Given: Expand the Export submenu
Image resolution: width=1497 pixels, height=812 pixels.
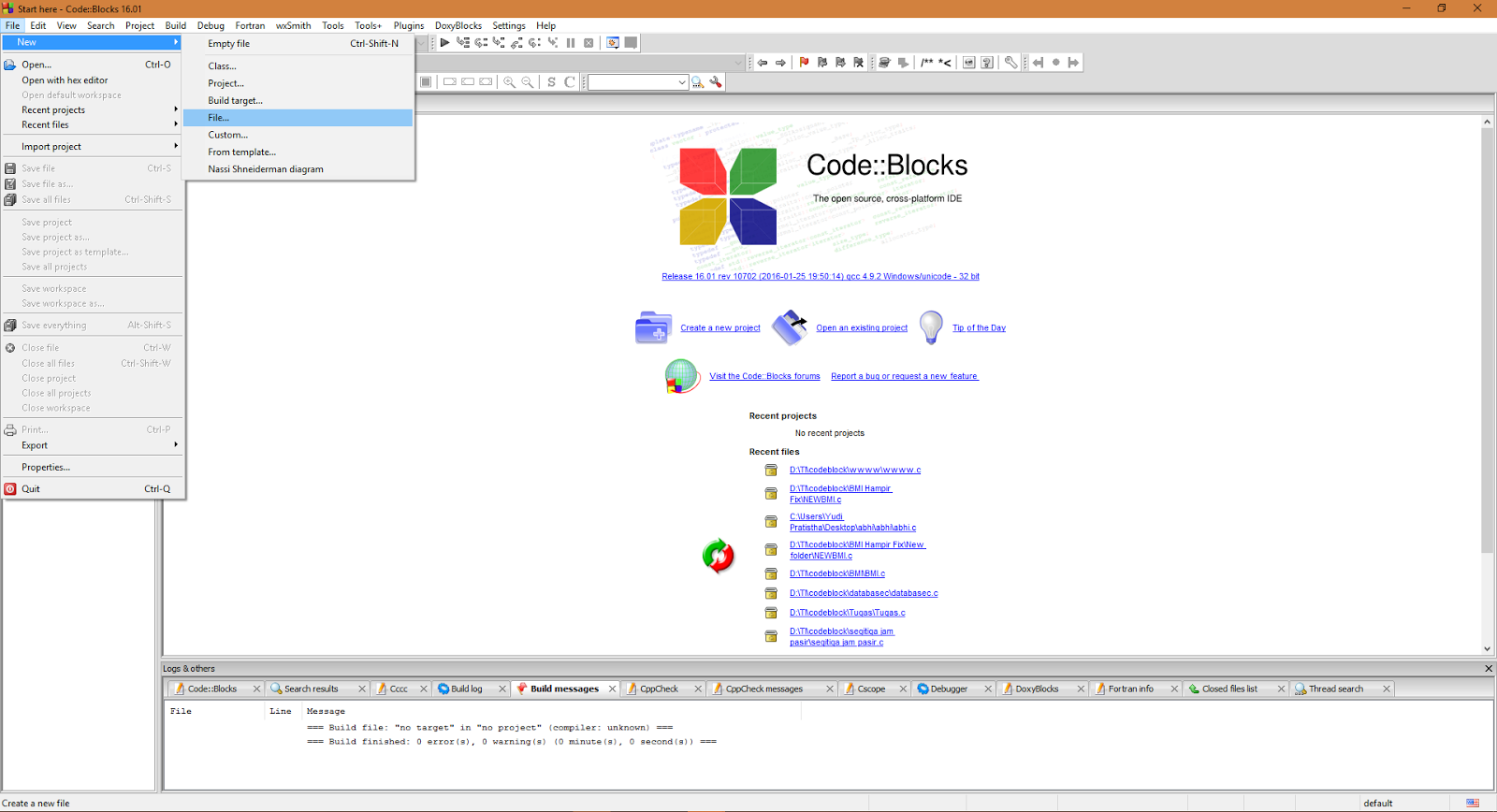Looking at the screenshot, I should (x=92, y=445).
